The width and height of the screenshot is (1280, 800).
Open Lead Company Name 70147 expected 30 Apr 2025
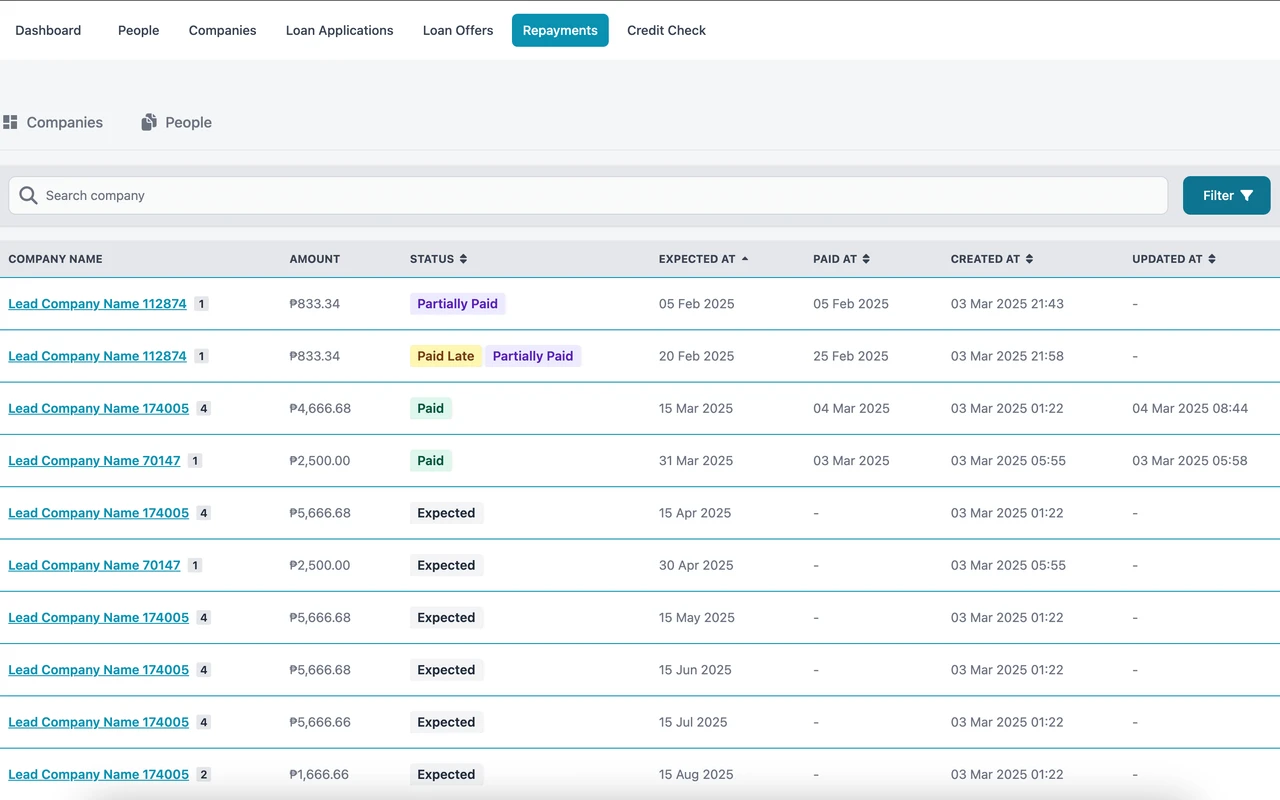(94, 565)
